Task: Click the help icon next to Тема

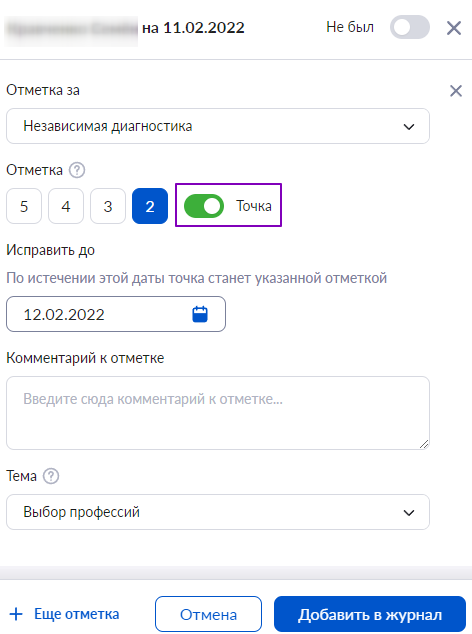Action: [51, 476]
